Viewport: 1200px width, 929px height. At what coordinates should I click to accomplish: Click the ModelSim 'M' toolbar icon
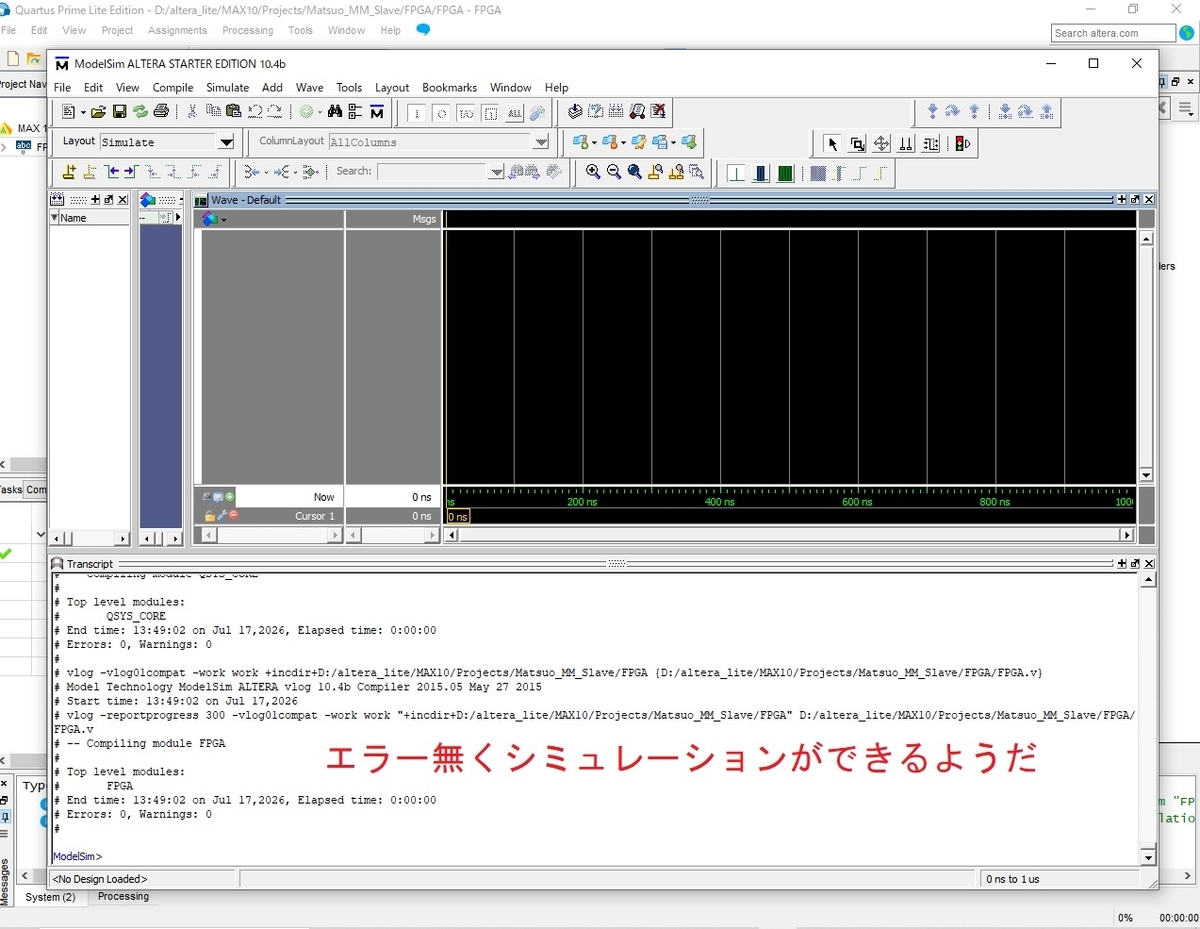(x=377, y=112)
